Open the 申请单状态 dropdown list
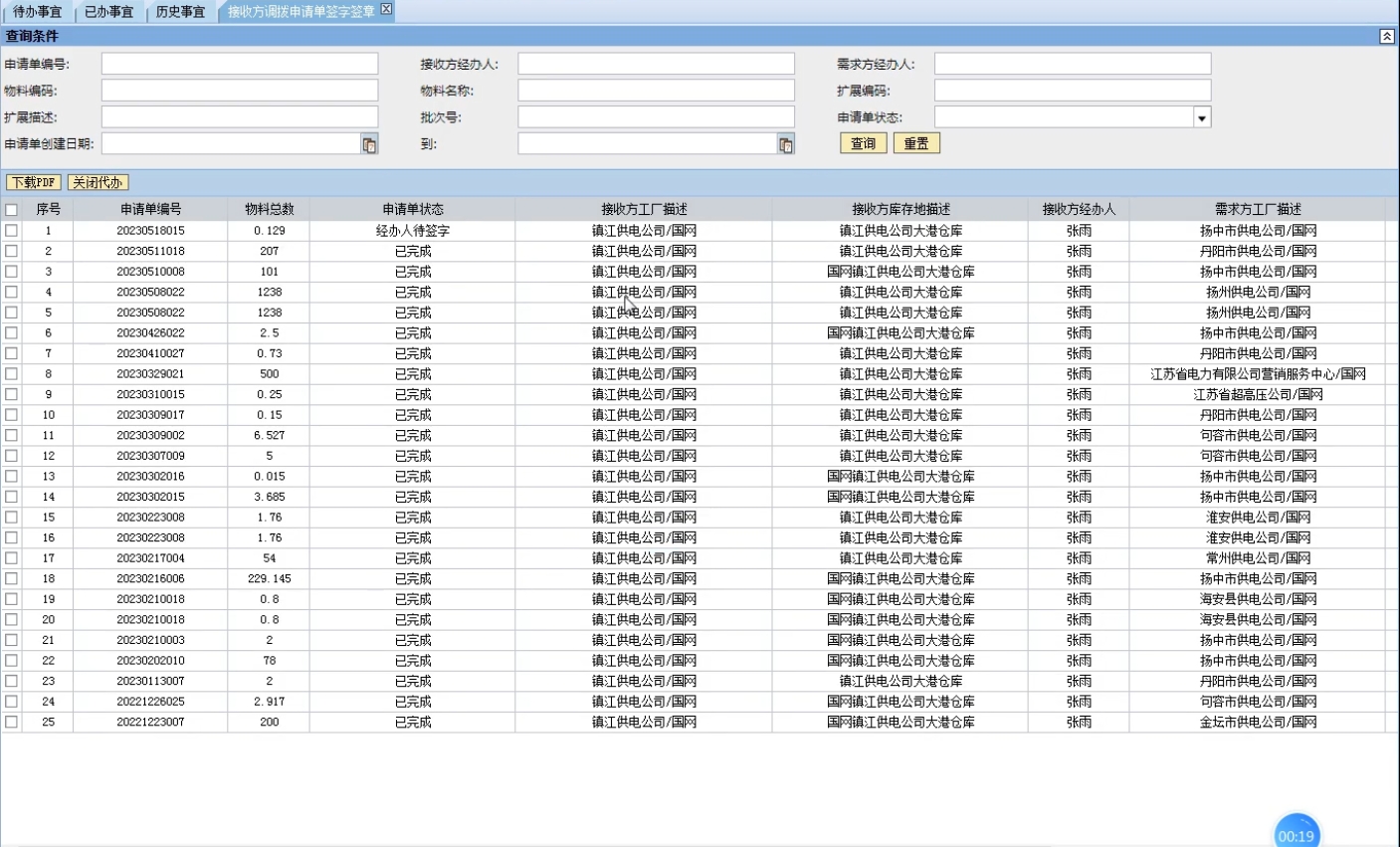 tap(1201, 117)
